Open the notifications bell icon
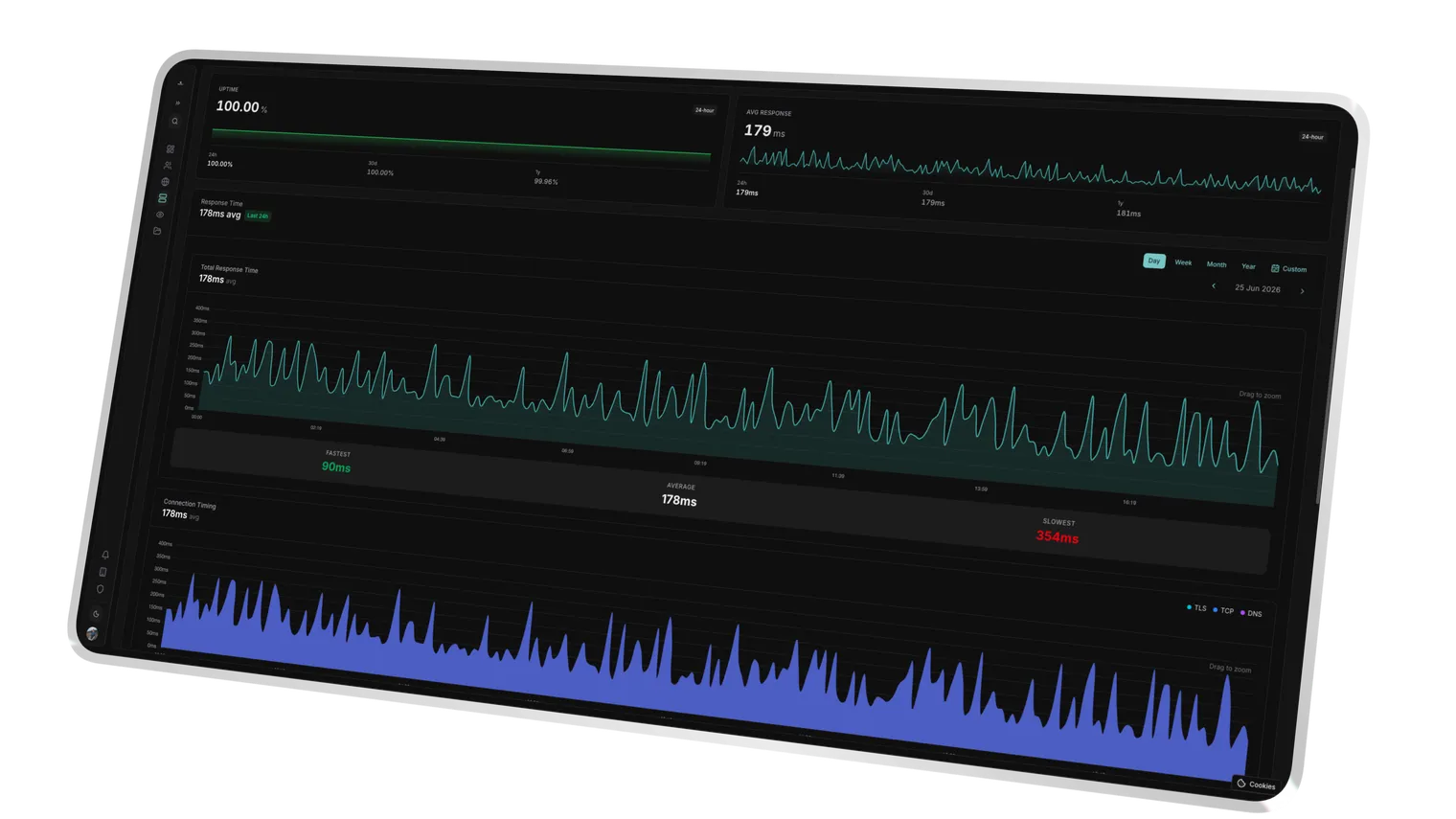The width and height of the screenshot is (1456, 819). click(x=105, y=555)
